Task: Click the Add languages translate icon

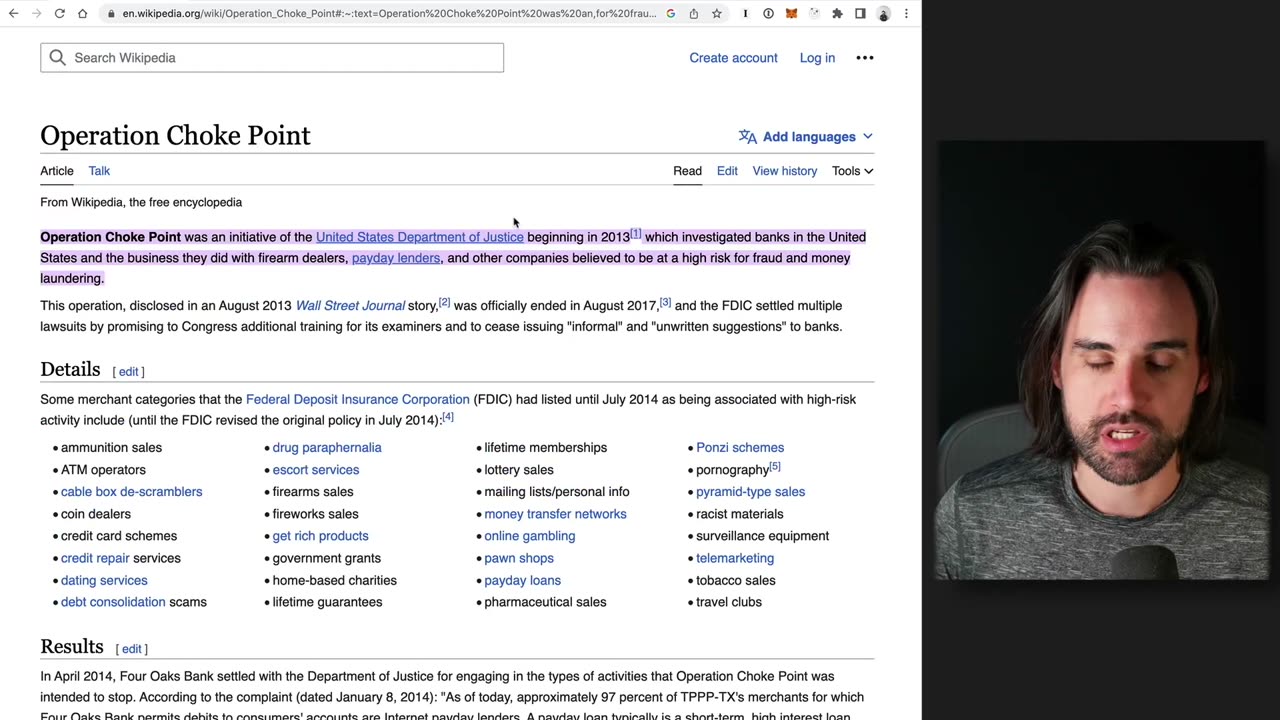Action: [x=748, y=137]
